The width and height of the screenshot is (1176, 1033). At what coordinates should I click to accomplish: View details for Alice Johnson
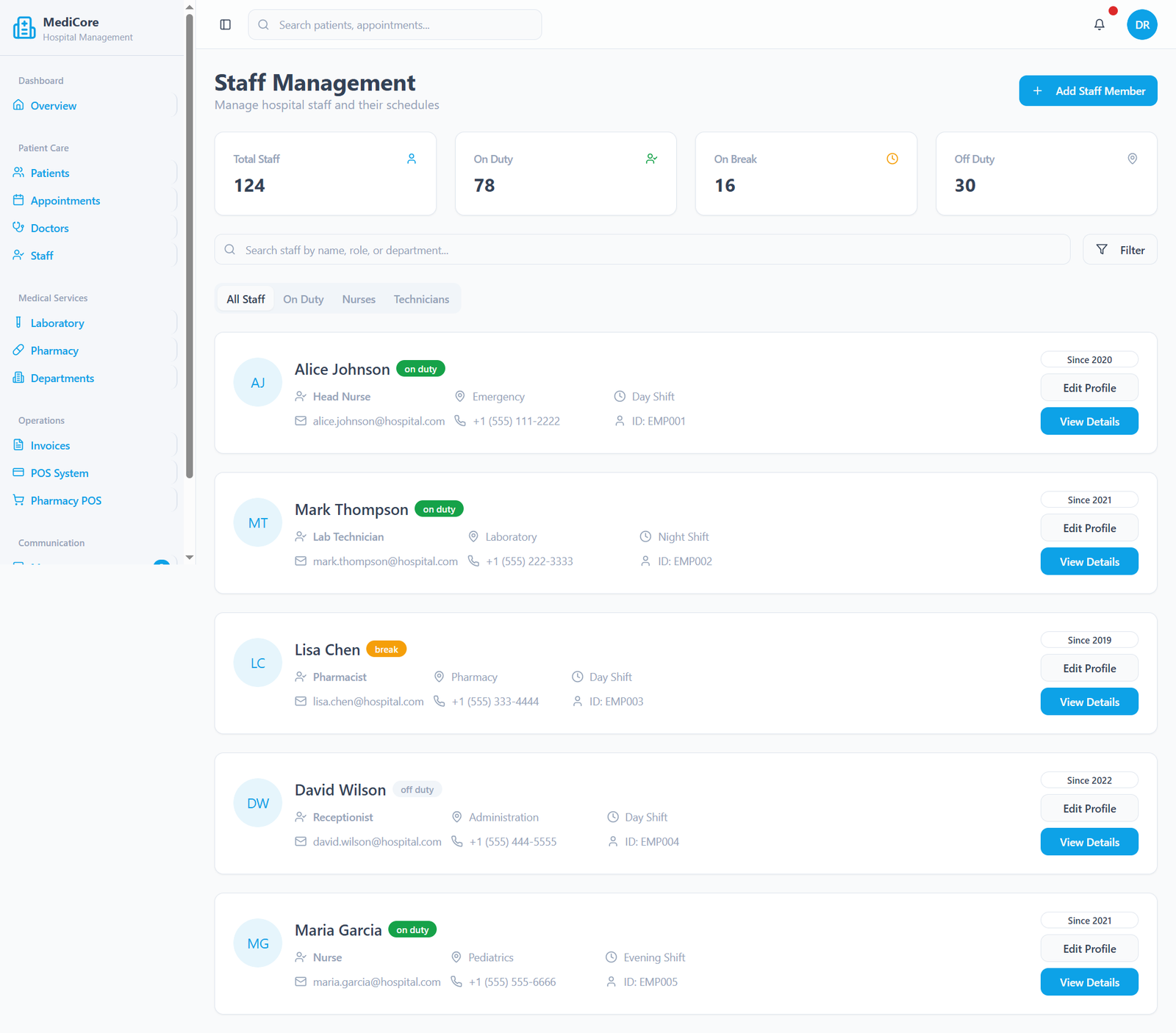point(1089,422)
